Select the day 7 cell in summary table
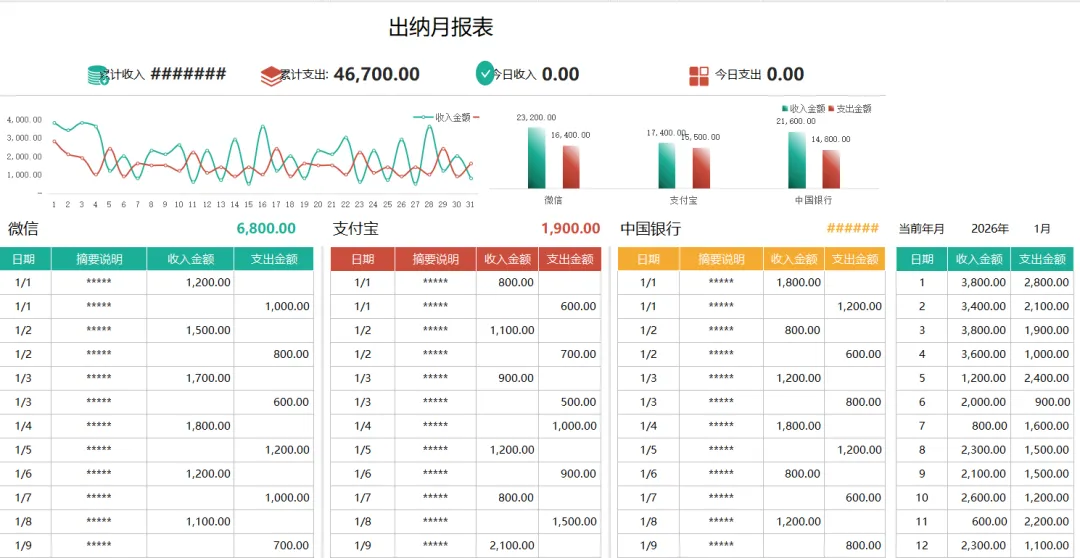The width and height of the screenshot is (1080, 558). pos(922,426)
